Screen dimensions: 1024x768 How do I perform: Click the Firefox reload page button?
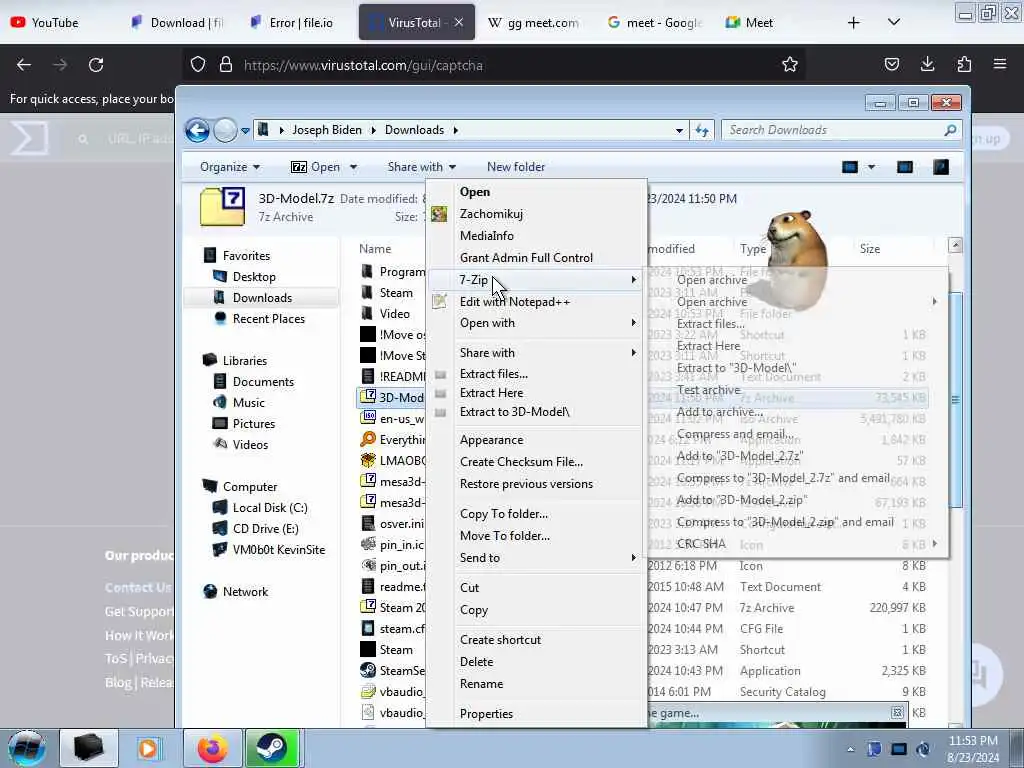[x=96, y=65]
